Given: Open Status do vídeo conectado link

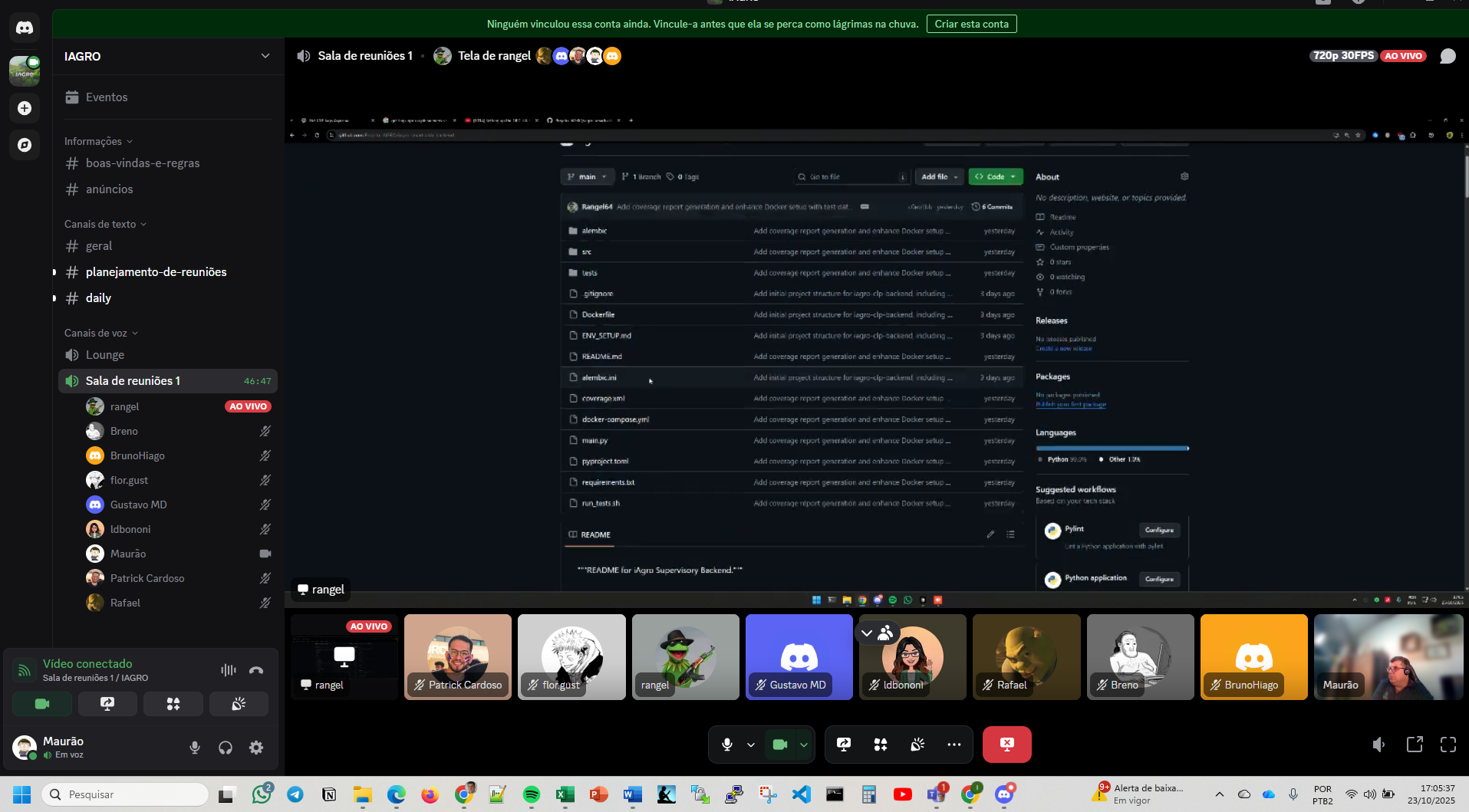Looking at the screenshot, I should pos(87,664).
